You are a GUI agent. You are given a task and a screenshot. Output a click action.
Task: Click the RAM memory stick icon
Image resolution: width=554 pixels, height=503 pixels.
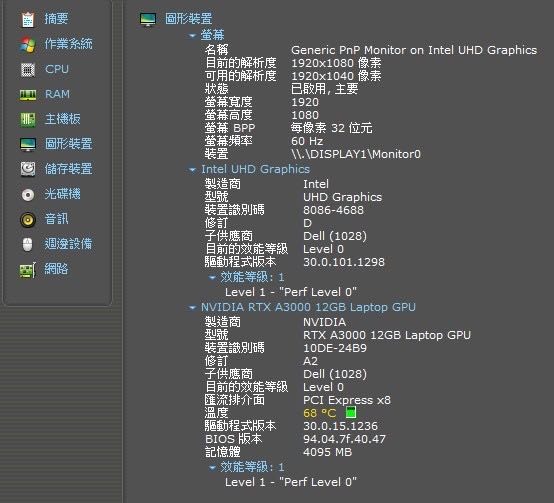tap(28, 95)
